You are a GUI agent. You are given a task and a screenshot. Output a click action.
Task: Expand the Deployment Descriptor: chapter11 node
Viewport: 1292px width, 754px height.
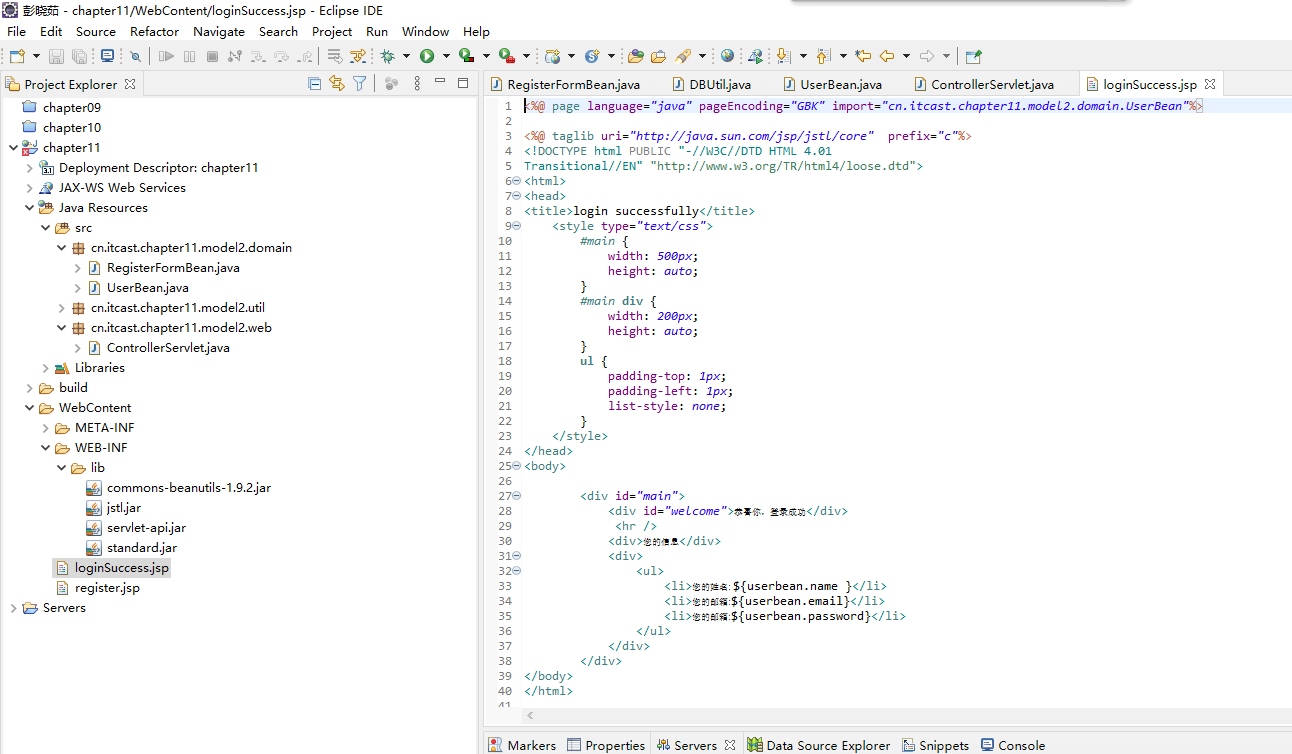29,168
